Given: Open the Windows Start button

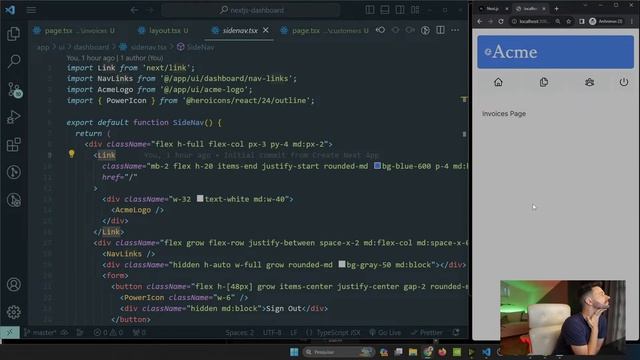Looking at the screenshot, I should 294,352.
